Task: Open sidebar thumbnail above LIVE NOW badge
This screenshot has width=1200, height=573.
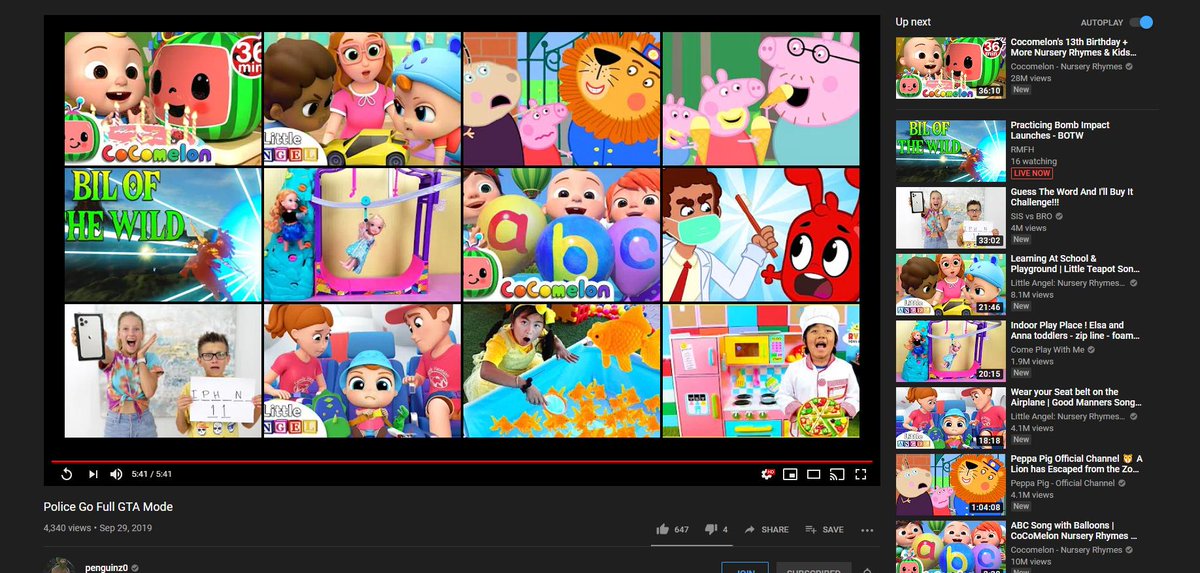Action: (x=950, y=151)
